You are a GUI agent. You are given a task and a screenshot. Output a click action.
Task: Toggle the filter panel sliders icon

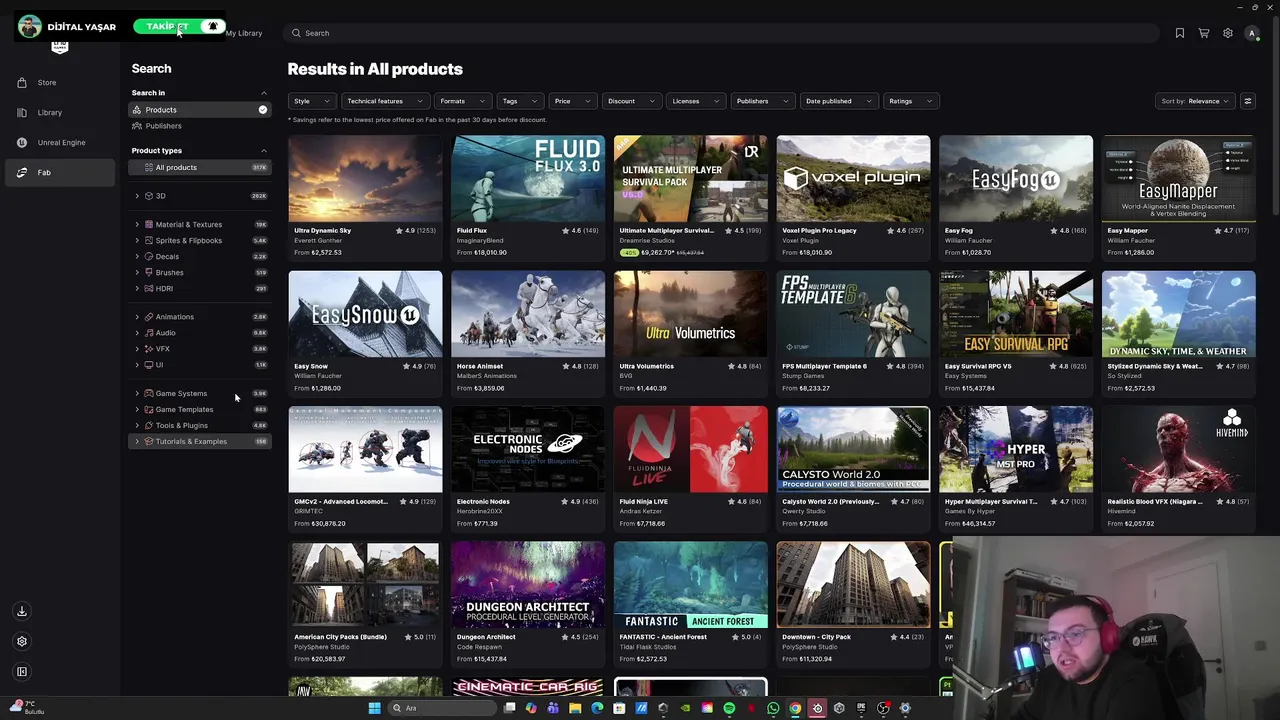pyautogui.click(x=1247, y=101)
